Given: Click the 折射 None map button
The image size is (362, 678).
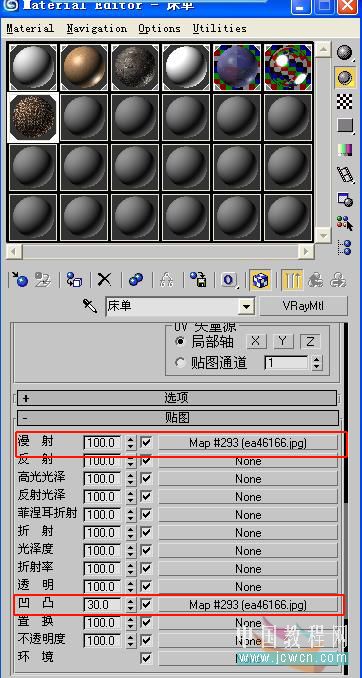Looking at the screenshot, I should [248, 533].
